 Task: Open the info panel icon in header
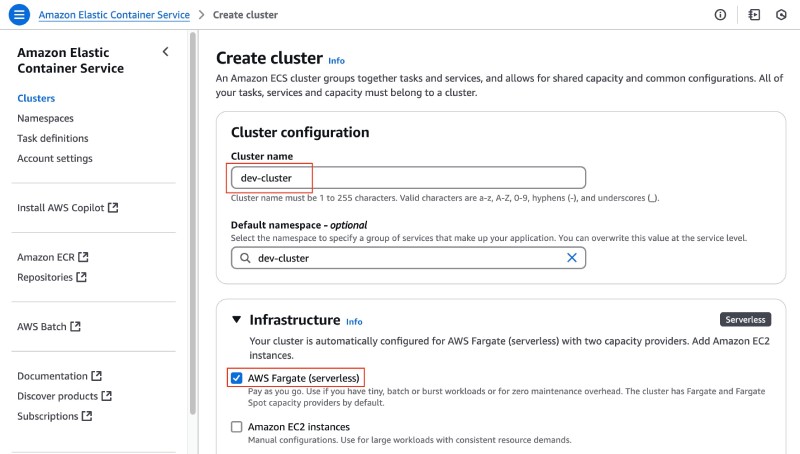tap(720, 15)
